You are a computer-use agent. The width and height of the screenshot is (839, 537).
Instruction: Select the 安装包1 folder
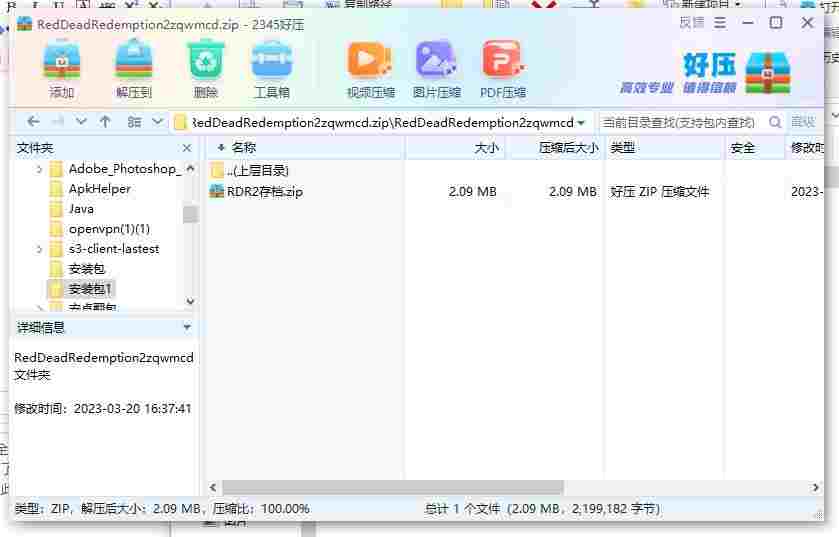[x=90, y=289]
